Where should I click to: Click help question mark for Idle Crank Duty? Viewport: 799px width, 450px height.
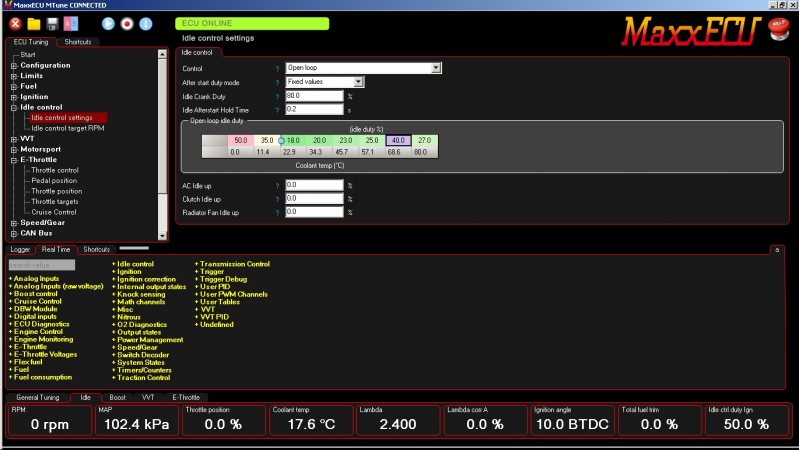tap(278, 96)
